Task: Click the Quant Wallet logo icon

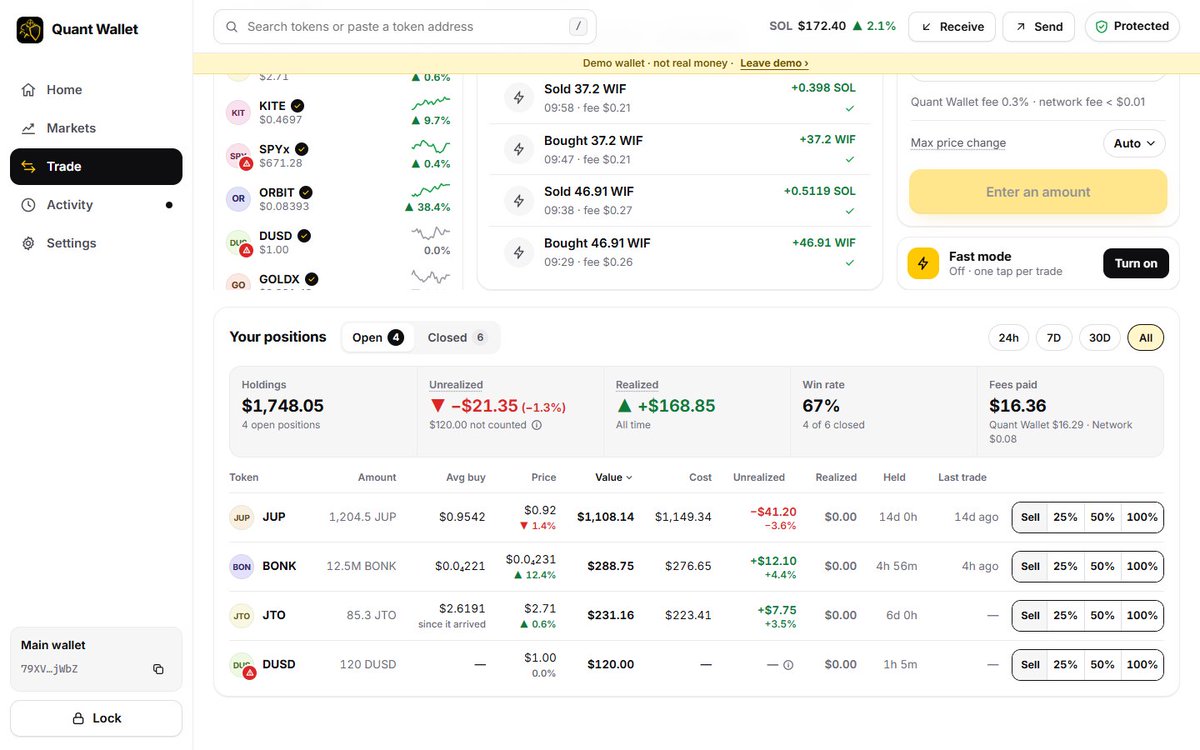Action: pos(30,30)
